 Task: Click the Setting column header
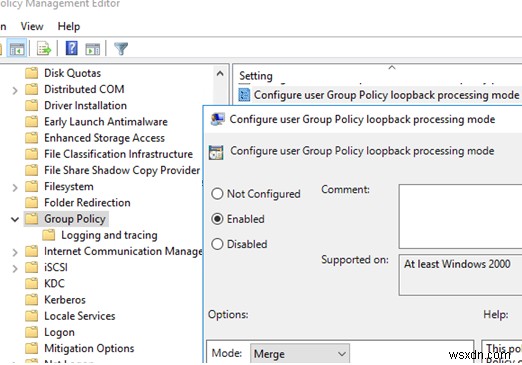[256, 76]
